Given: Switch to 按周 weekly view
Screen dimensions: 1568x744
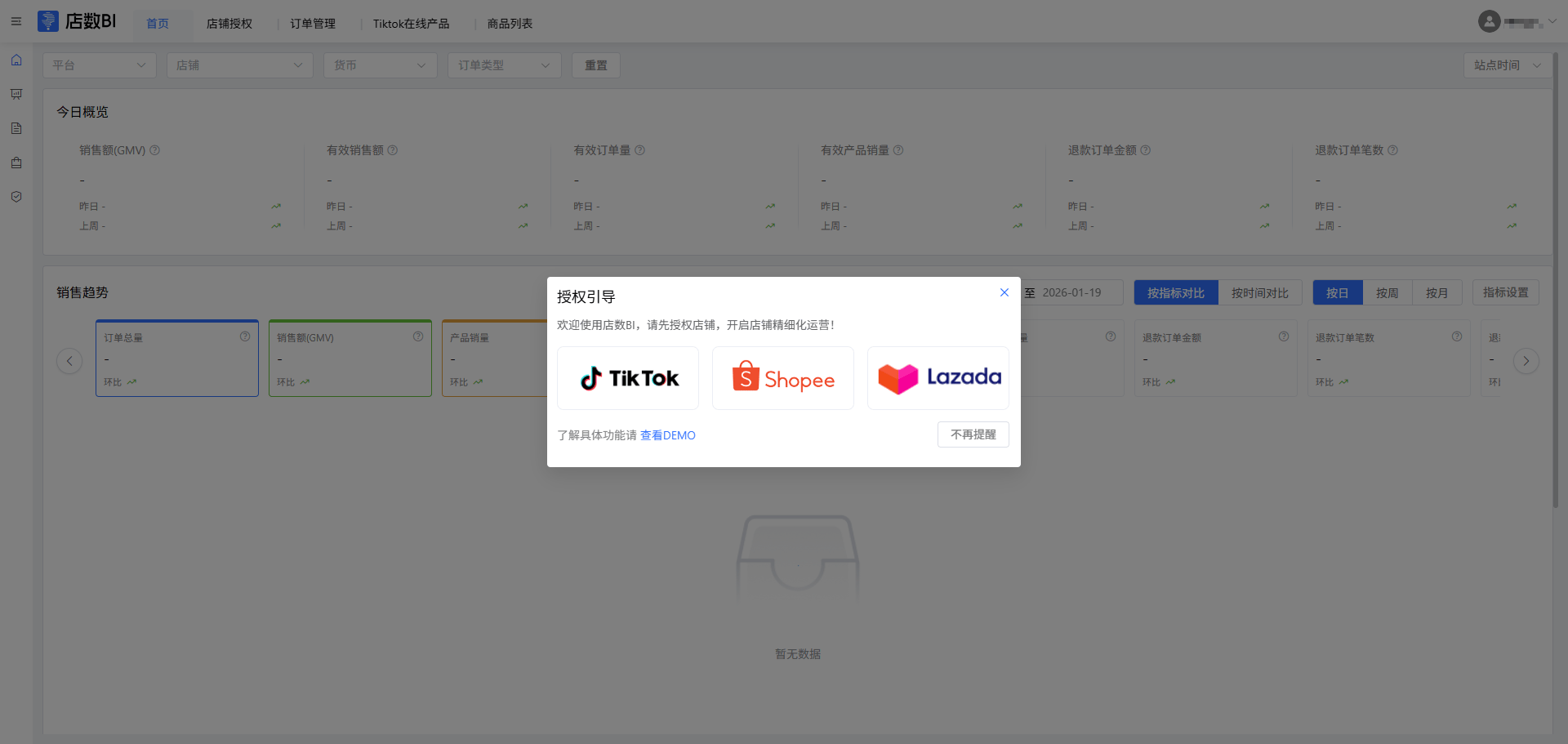Looking at the screenshot, I should 1387,293.
